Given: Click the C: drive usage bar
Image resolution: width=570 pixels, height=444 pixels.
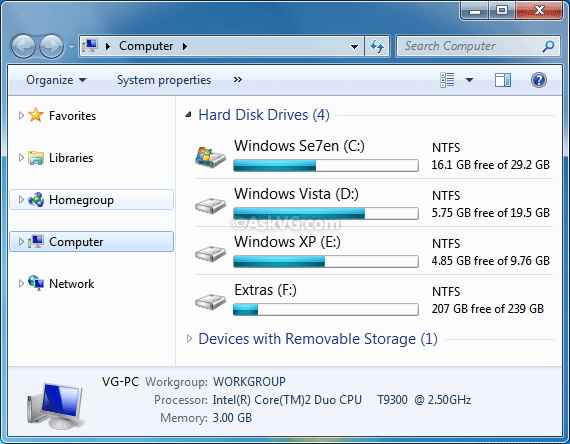Looking at the screenshot, I should pyautogui.click(x=326, y=165).
